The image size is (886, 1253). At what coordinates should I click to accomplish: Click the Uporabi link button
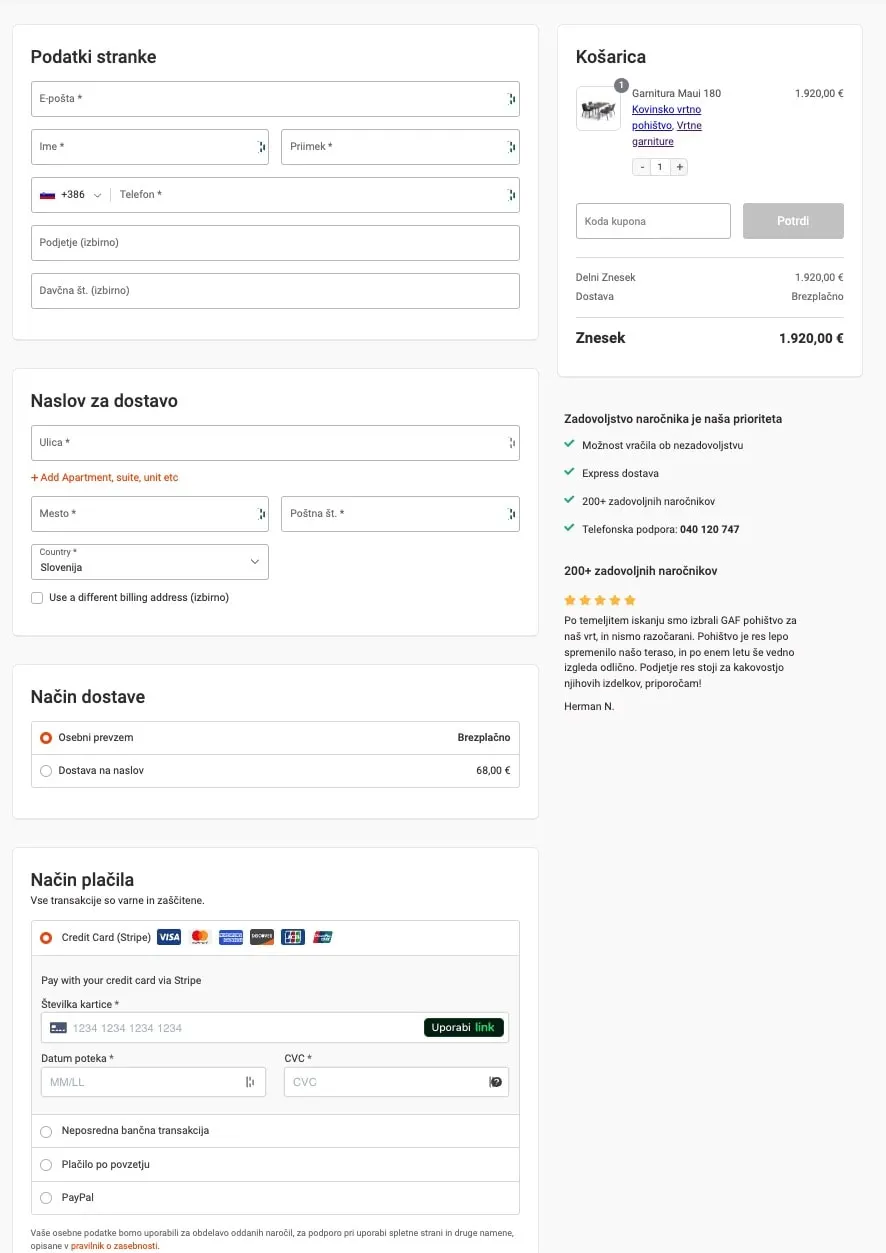tap(464, 1027)
